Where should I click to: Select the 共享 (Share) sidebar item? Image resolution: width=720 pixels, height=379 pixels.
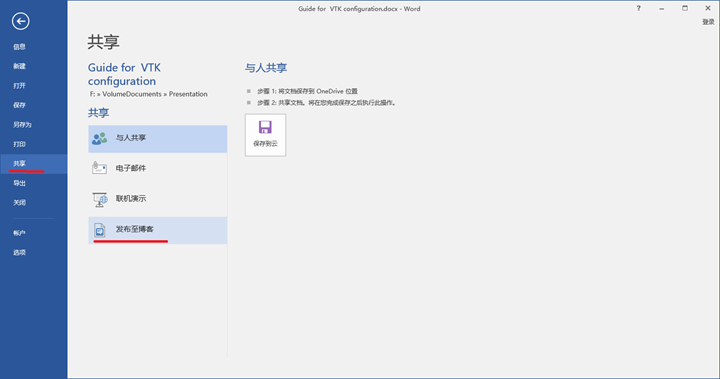click(x=34, y=164)
